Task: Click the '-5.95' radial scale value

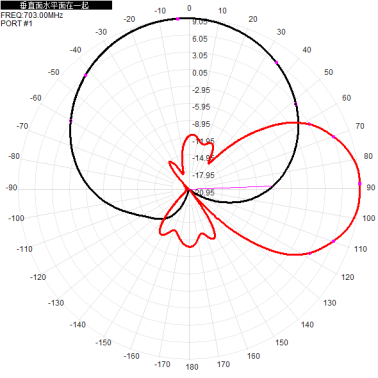Action: 201,107
